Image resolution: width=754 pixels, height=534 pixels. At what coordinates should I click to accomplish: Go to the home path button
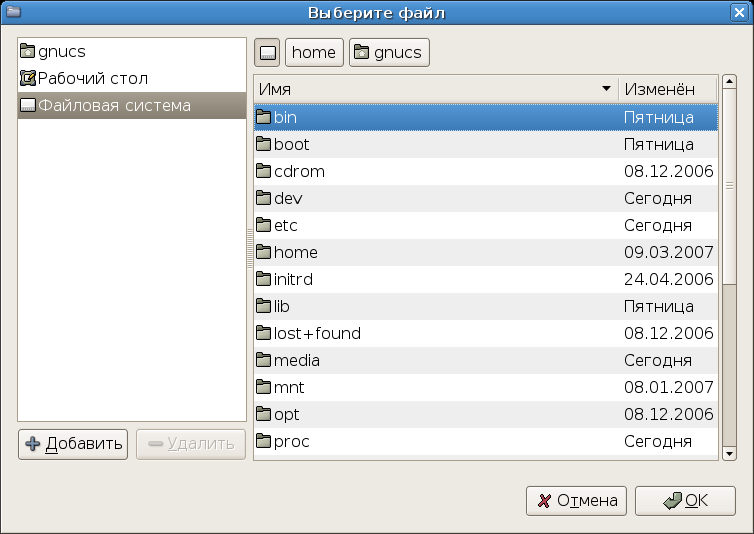(314, 52)
